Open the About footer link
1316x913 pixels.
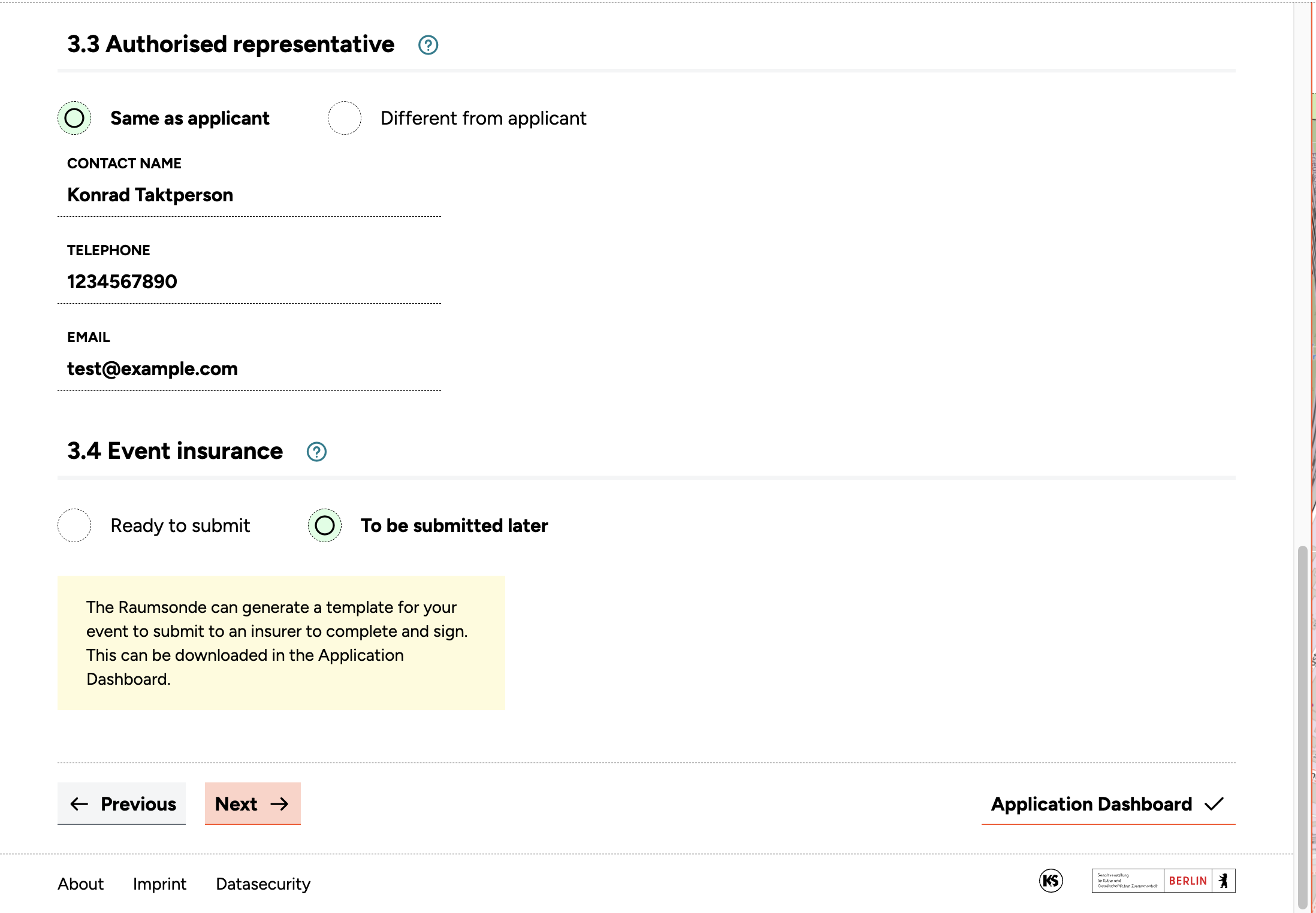[80, 884]
